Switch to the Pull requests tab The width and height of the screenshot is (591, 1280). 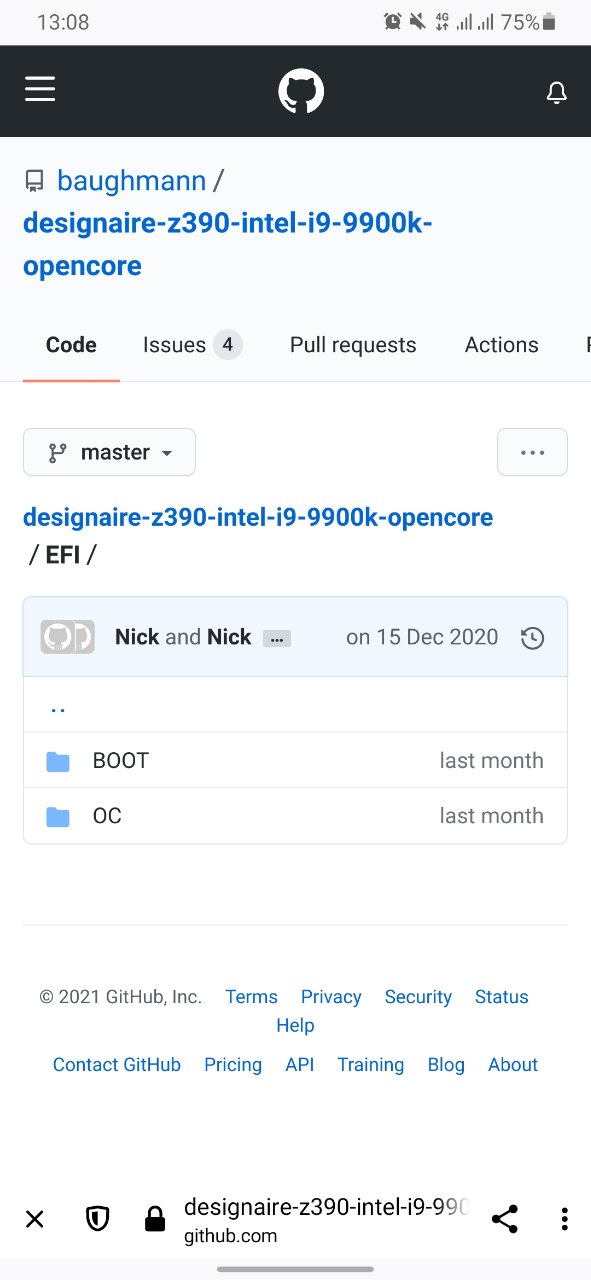353,345
